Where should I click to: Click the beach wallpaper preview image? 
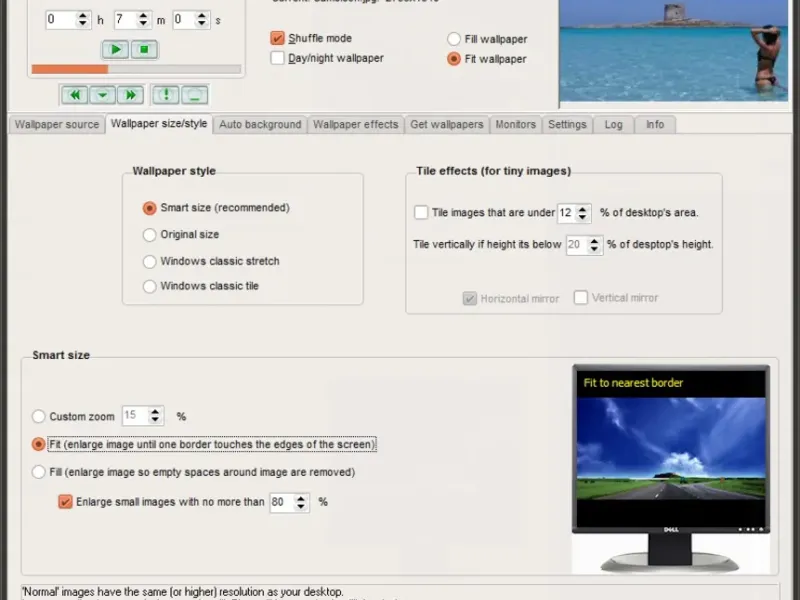click(673, 51)
